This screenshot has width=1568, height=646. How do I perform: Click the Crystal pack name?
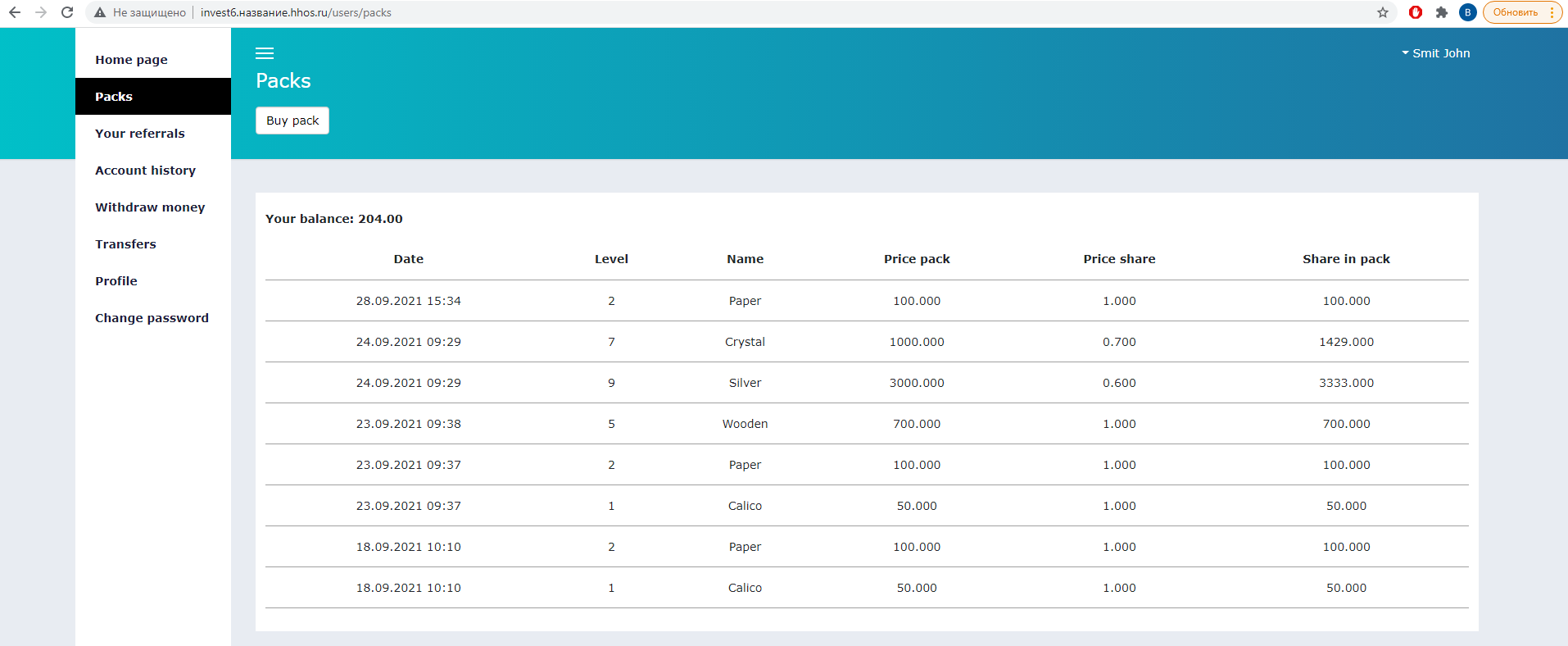click(x=745, y=342)
